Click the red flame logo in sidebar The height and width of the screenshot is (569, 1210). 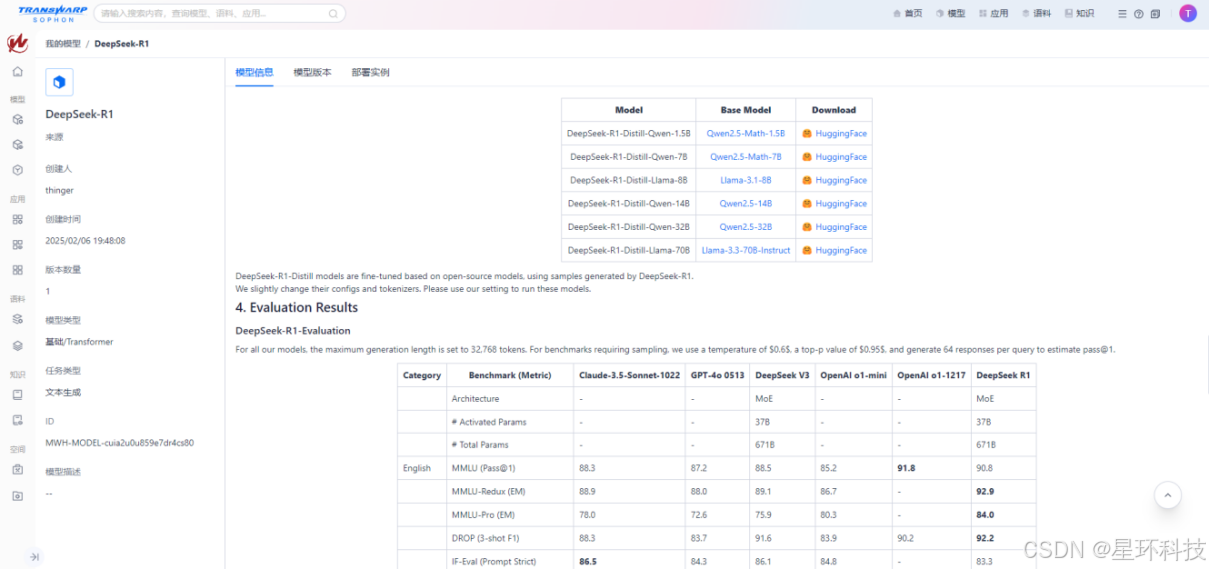click(x=17, y=44)
